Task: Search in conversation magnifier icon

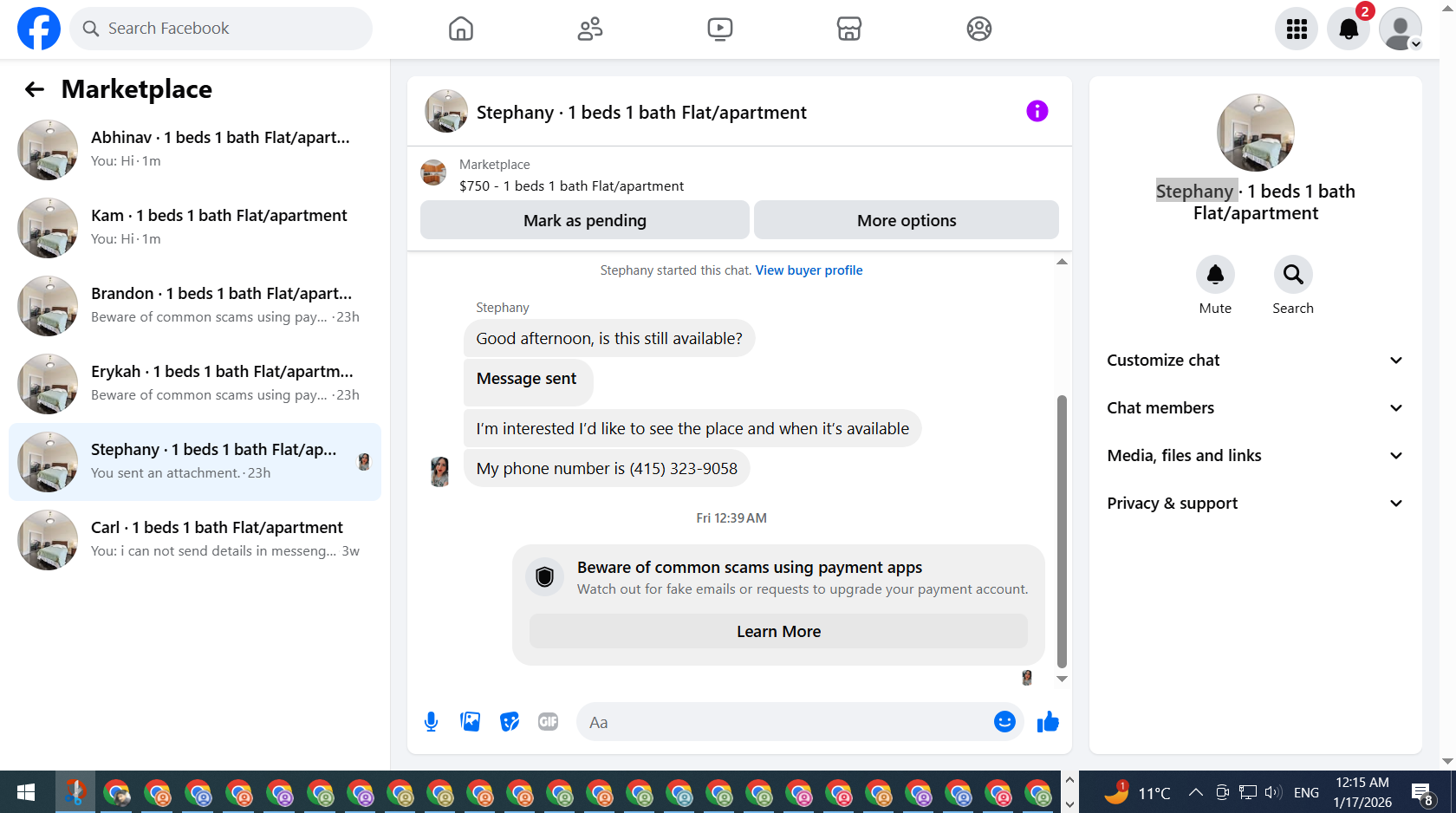Action: 1293,275
